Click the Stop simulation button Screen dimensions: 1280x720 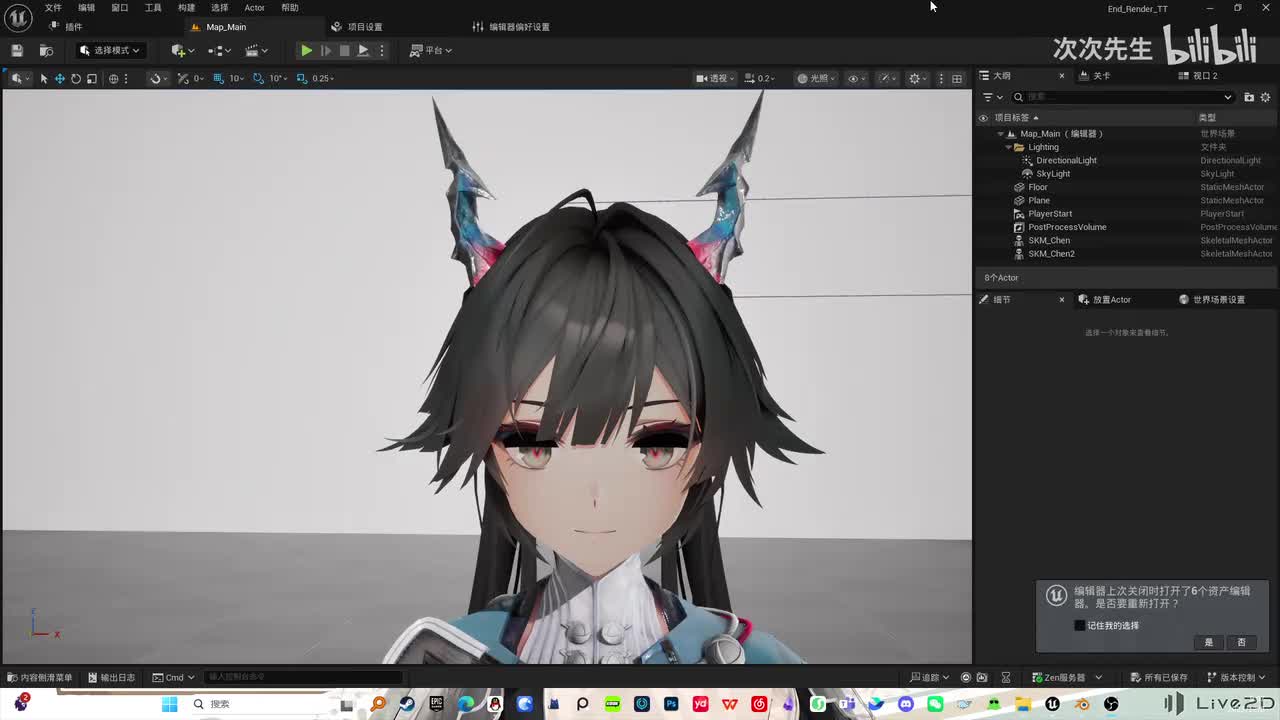(344, 50)
